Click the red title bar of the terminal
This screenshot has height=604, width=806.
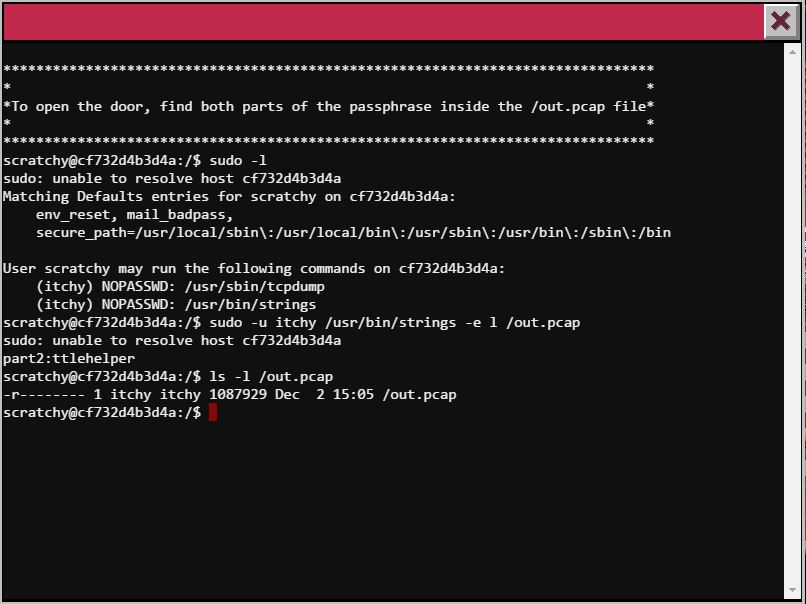tap(380, 21)
